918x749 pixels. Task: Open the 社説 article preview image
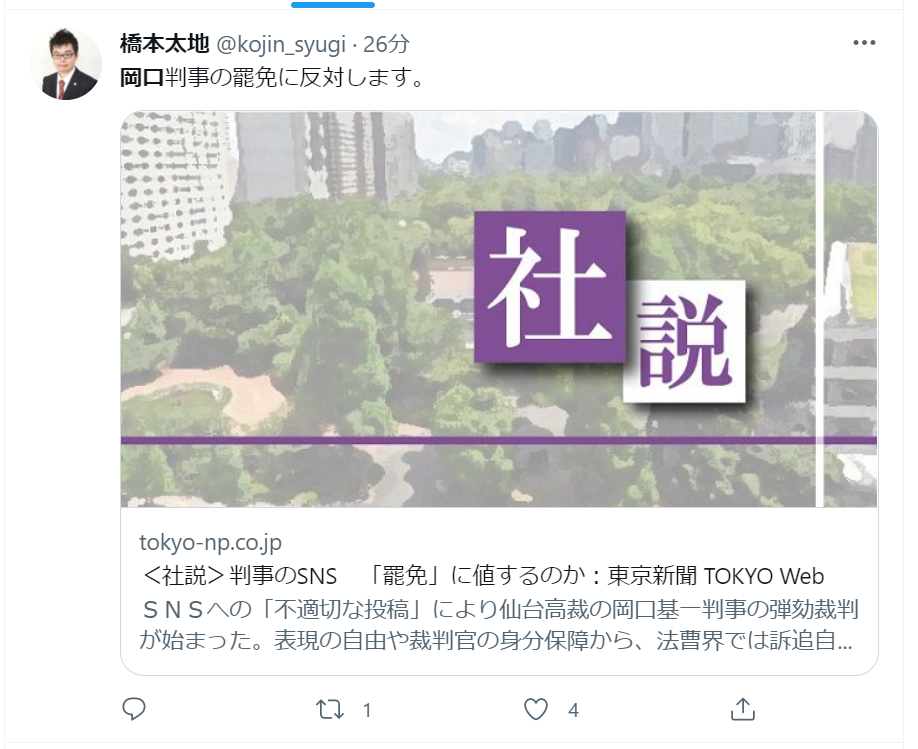(x=499, y=309)
